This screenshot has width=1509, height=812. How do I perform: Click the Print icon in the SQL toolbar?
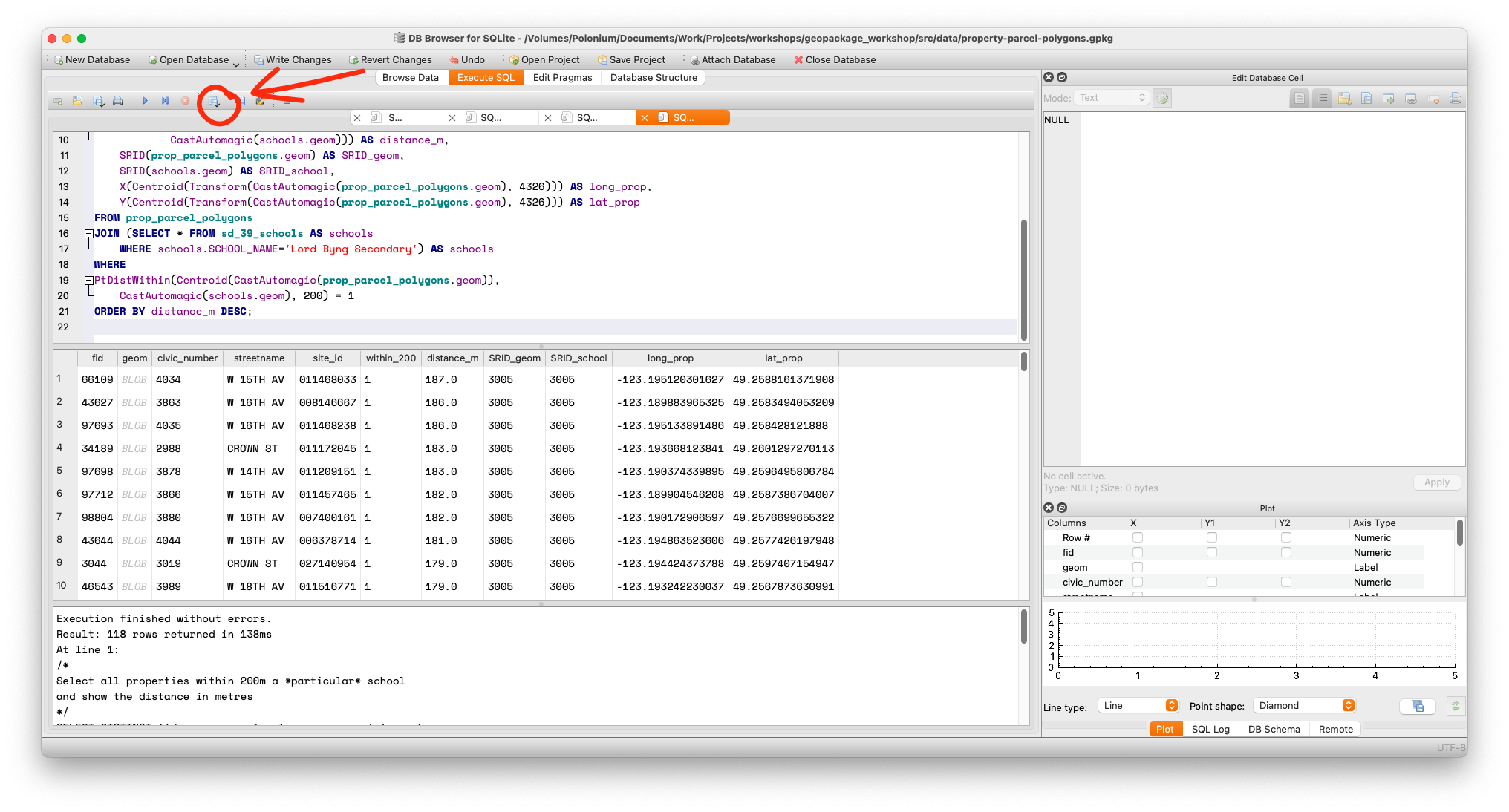pyautogui.click(x=118, y=101)
